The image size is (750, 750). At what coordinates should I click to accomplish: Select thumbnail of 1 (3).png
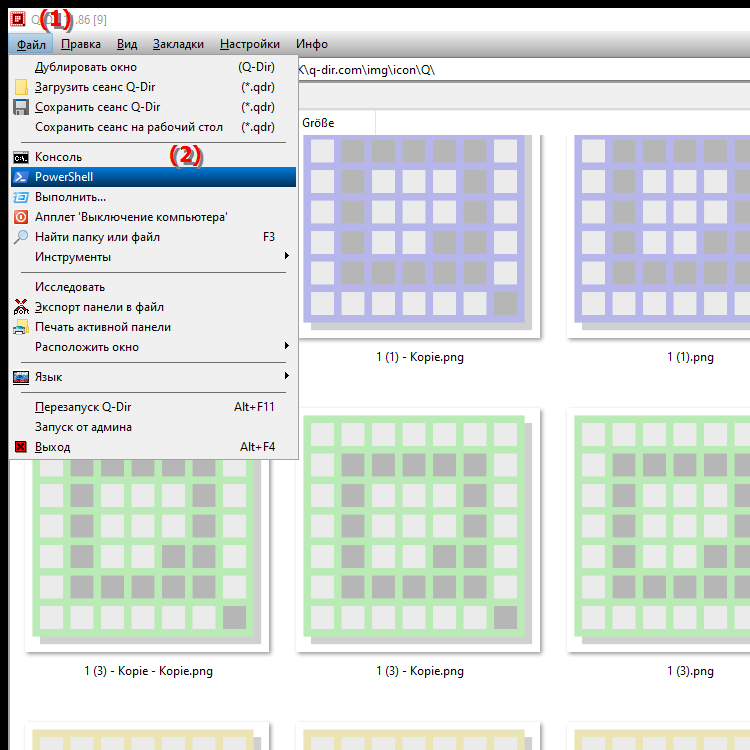click(659, 530)
